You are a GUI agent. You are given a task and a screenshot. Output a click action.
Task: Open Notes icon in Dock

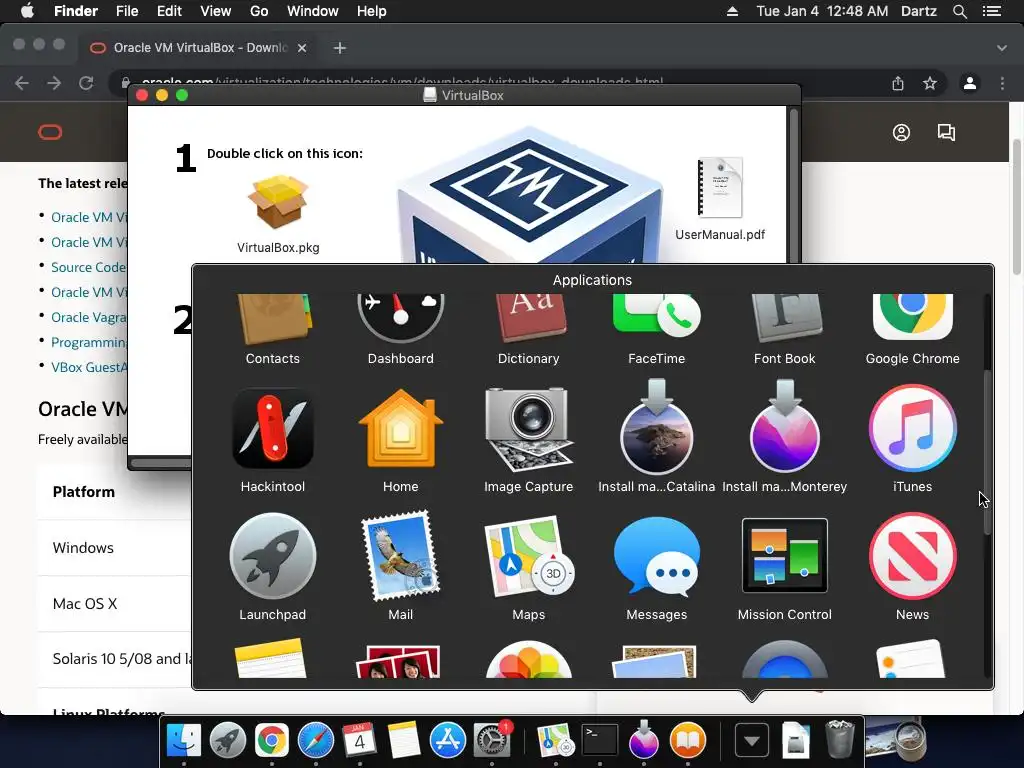click(x=404, y=740)
